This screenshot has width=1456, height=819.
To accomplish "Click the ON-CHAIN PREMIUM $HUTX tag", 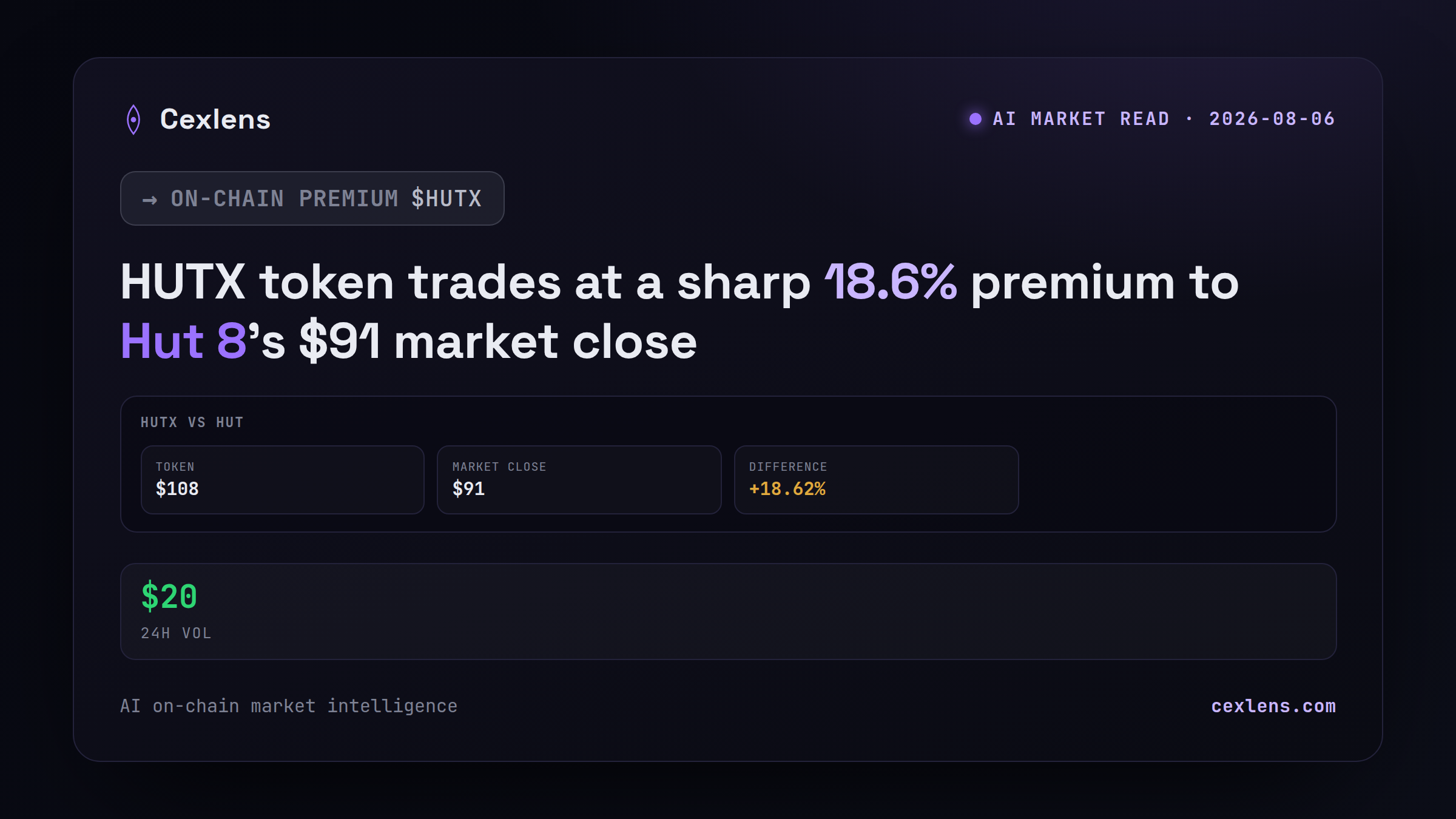I will coord(312,198).
